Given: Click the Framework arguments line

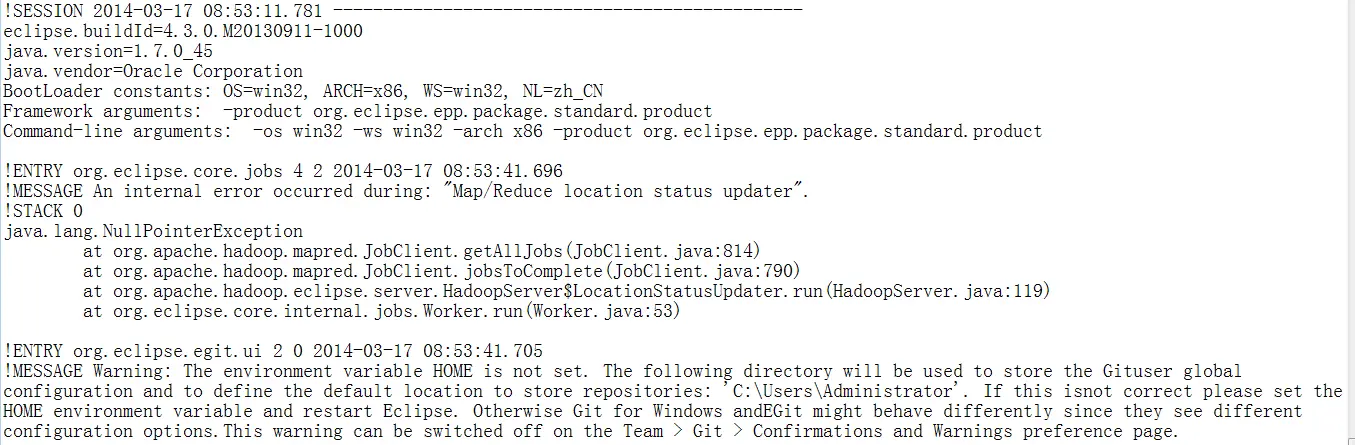Looking at the screenshot, I should click(x=358, y=111).
